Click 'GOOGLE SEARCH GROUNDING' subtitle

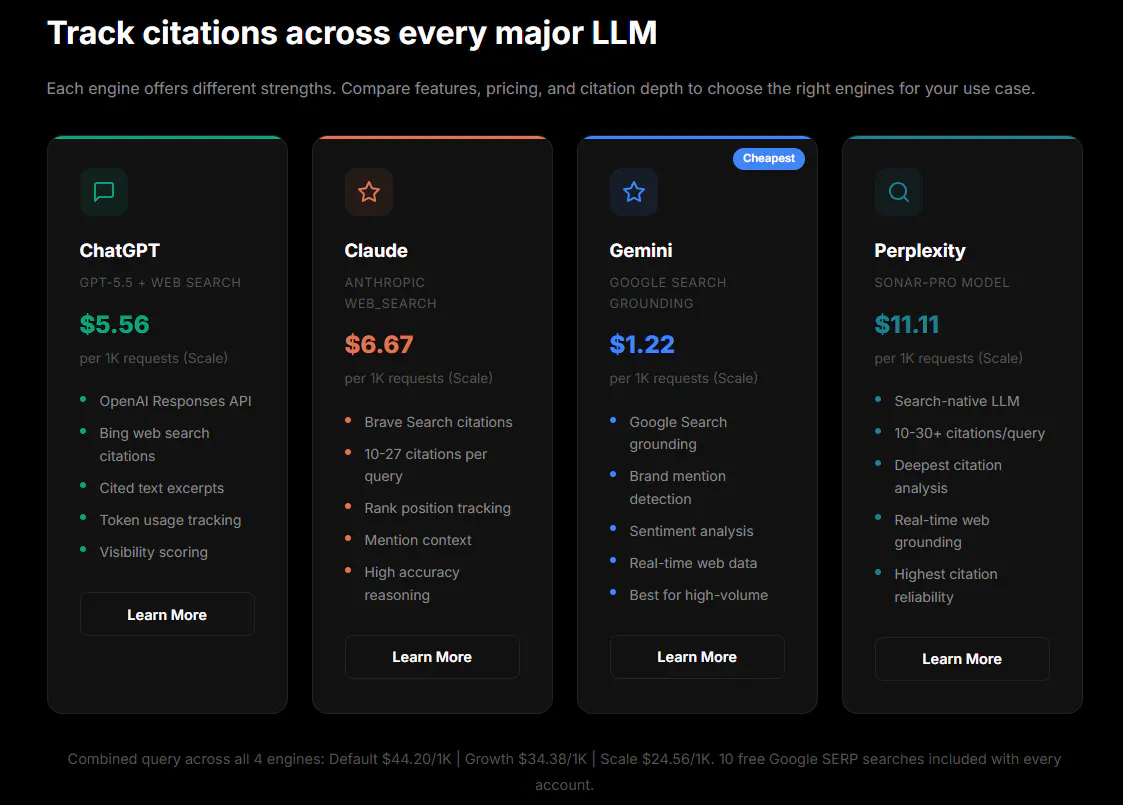point(667,293)
